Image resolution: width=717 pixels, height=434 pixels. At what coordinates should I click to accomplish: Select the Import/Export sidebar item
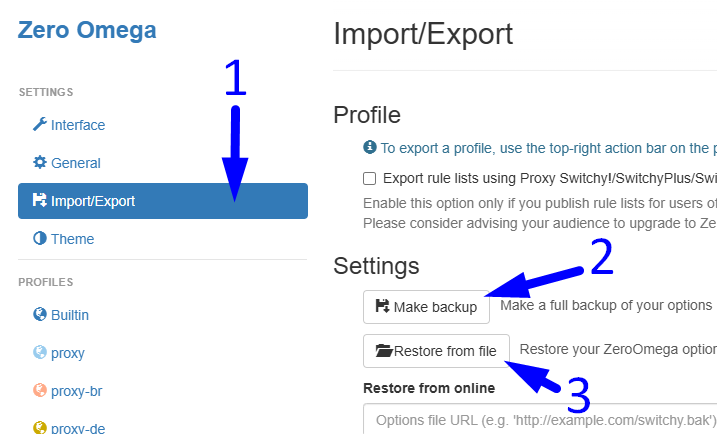coord(163,201)
